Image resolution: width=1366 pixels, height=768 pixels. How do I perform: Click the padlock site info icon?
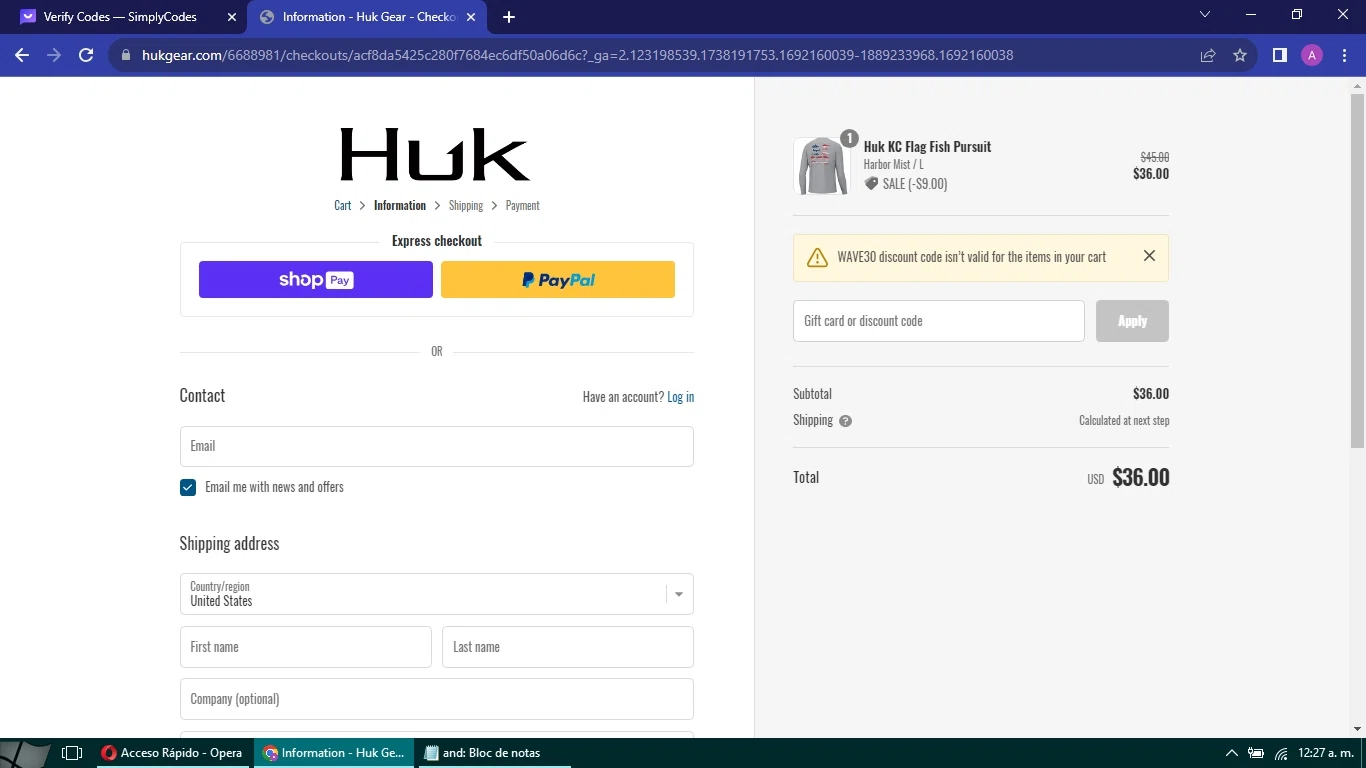pos(126,56)
